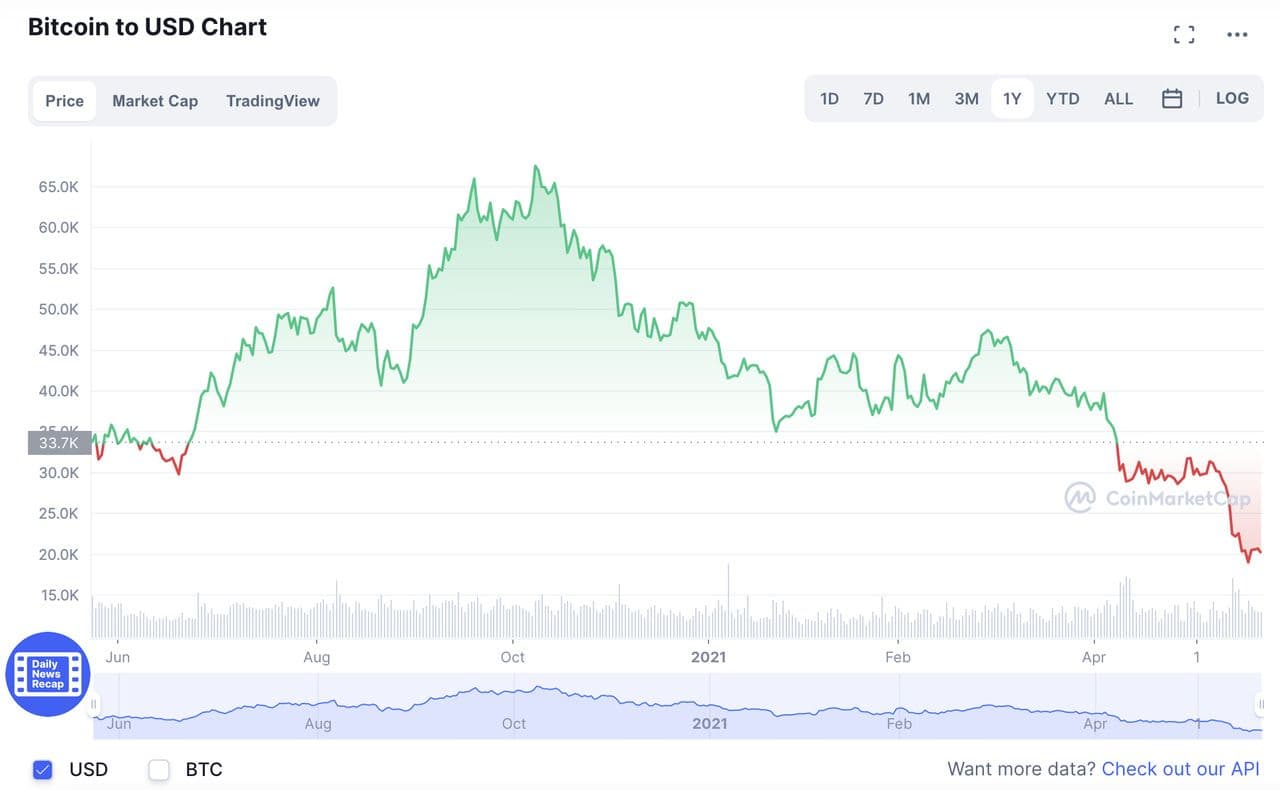Image resolution: width=1280 pixels, height=790 pixels.
Task: Click the fullscreen chart icon
Action: [1184, 35]
